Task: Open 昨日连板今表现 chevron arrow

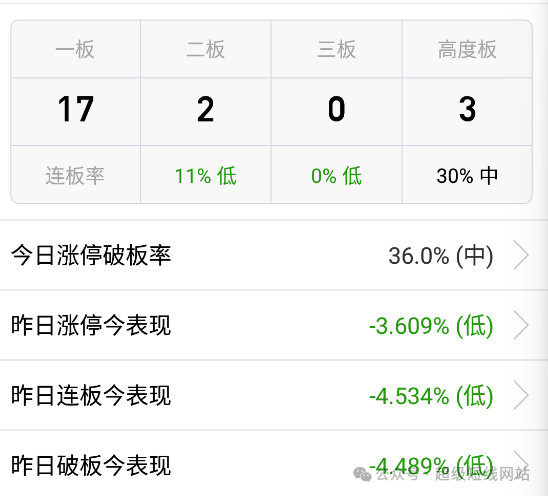Action: pos(521,395)
